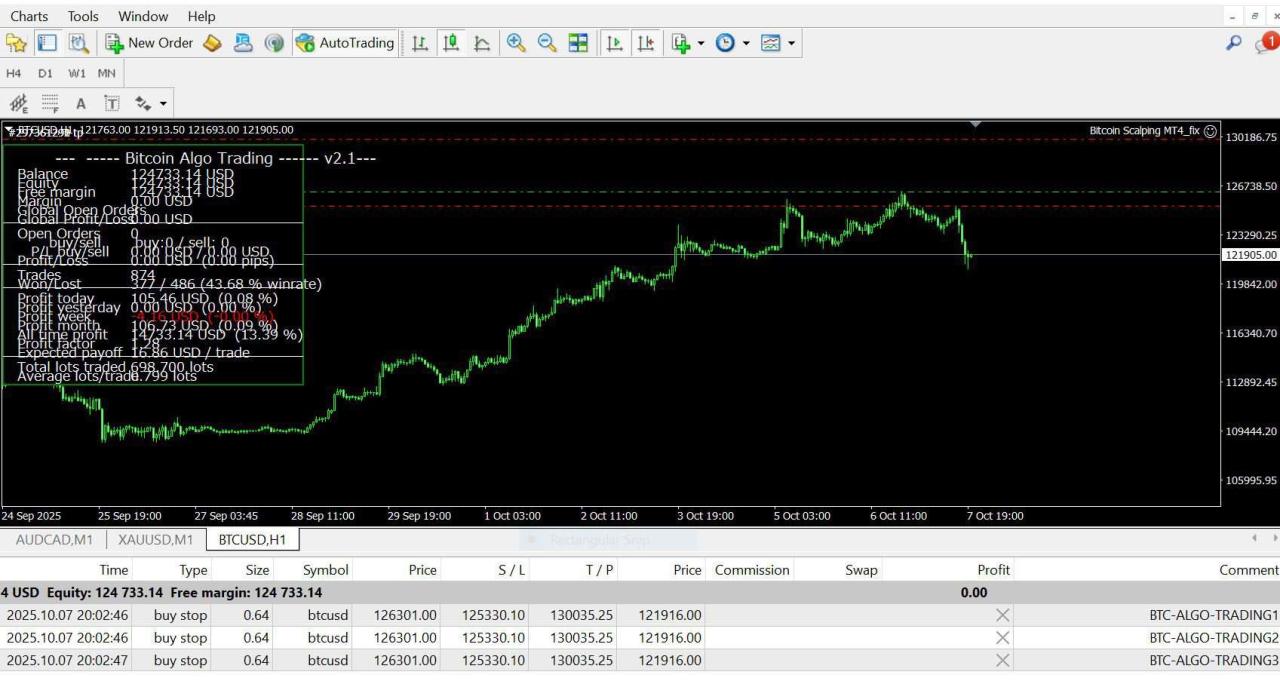1280x681 pixels.
Task: Sort orders by the Profit column header
Action: (994, 570)
